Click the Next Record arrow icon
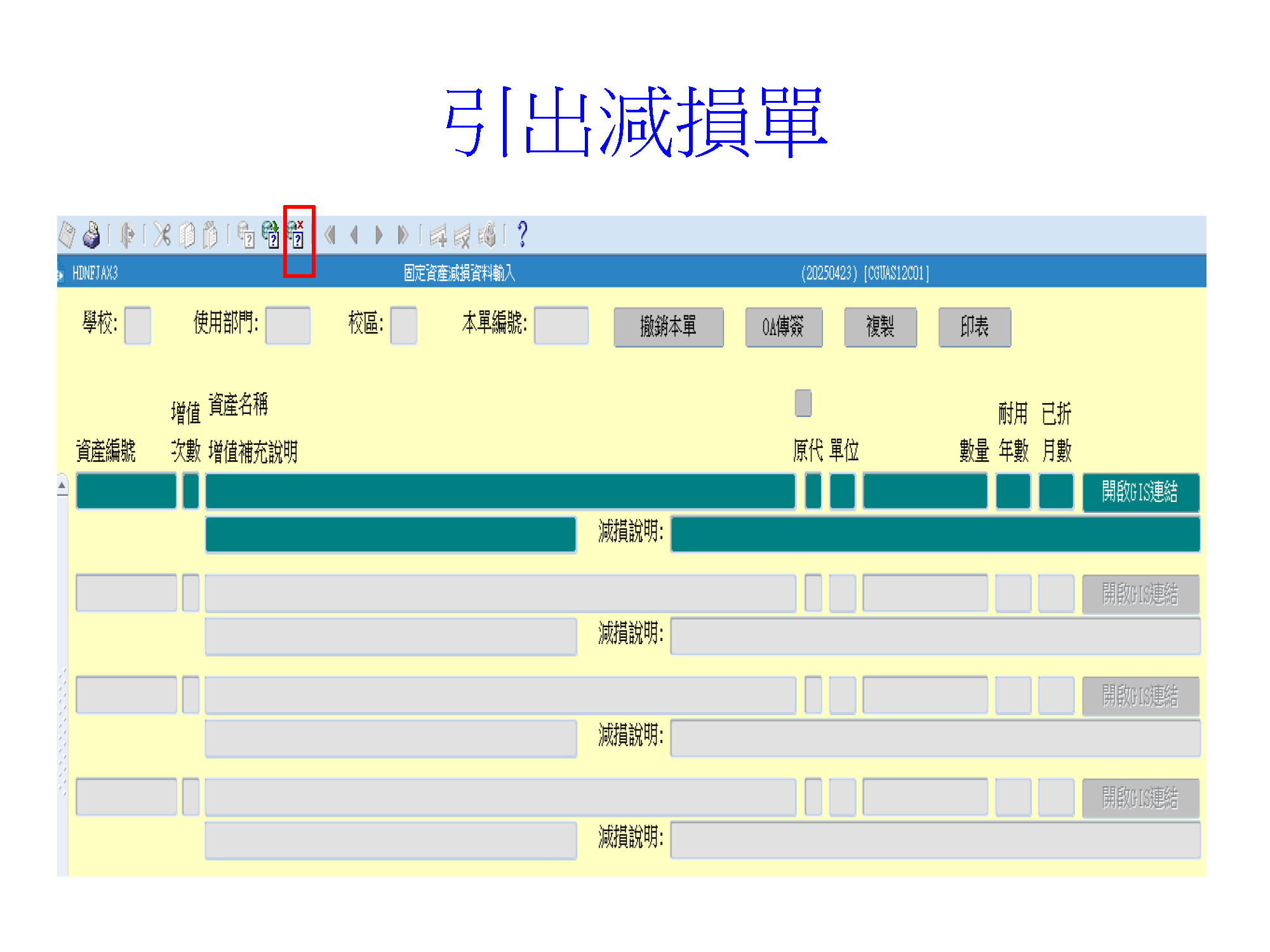Screen dimensions: 1270x952 pyautogui.click(x=379, y=235)
